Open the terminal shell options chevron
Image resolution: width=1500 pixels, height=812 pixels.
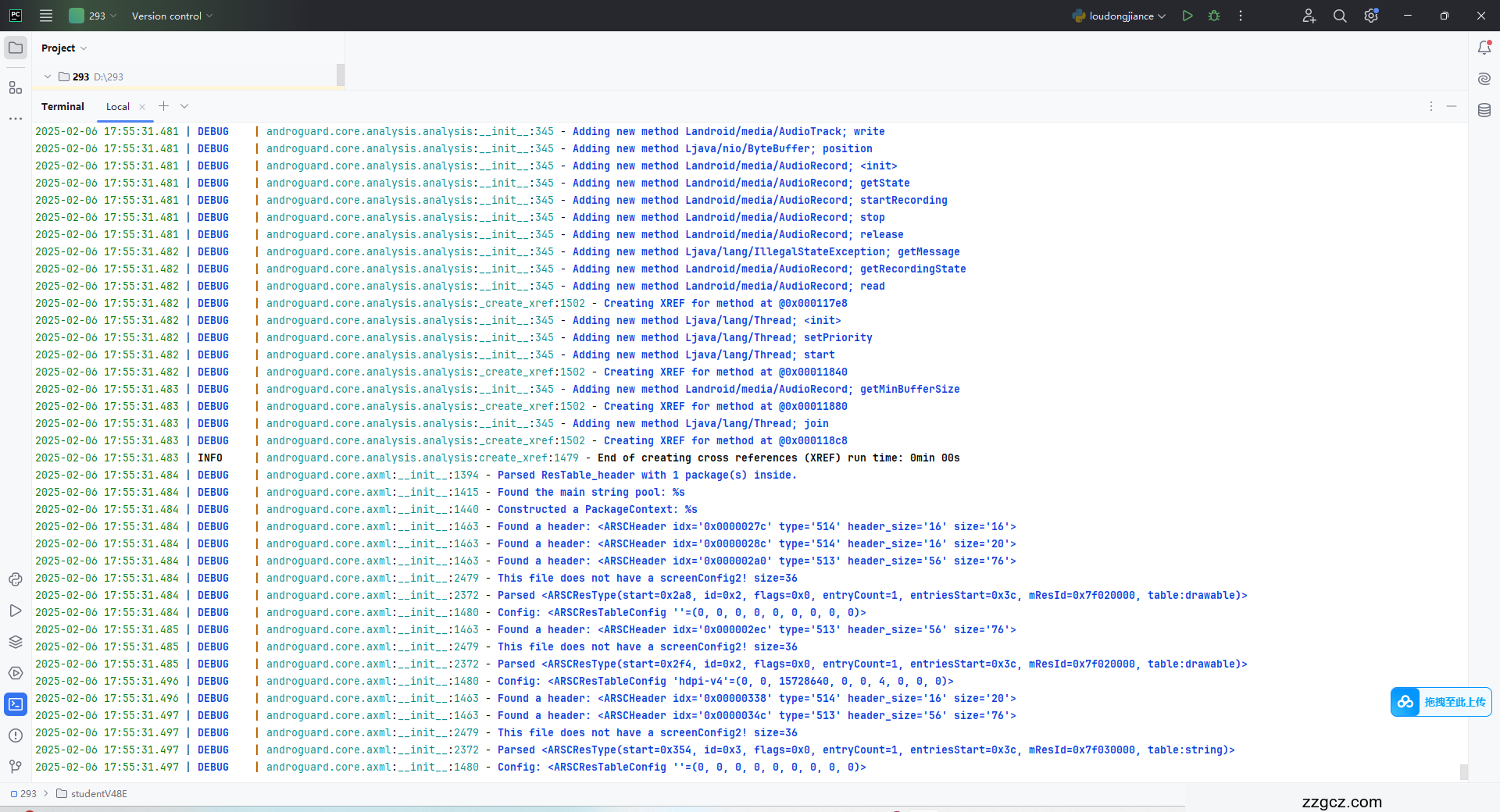(184, 106)
